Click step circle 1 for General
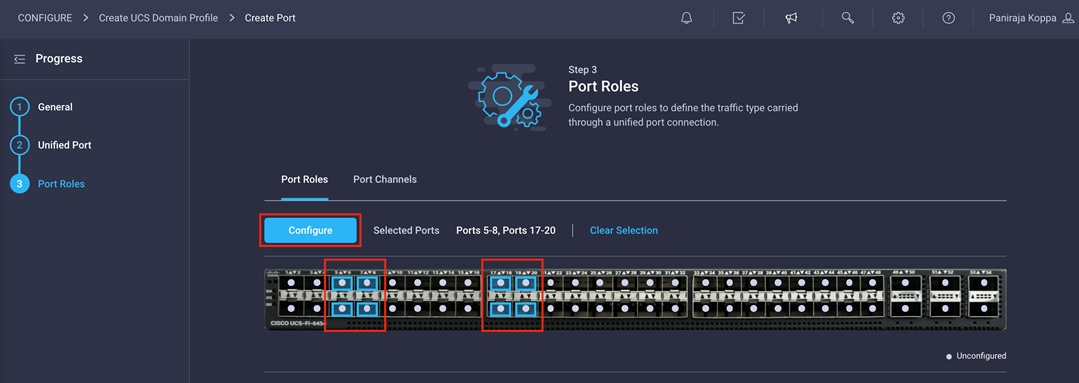1079x383 pixels. coord(20,107)
